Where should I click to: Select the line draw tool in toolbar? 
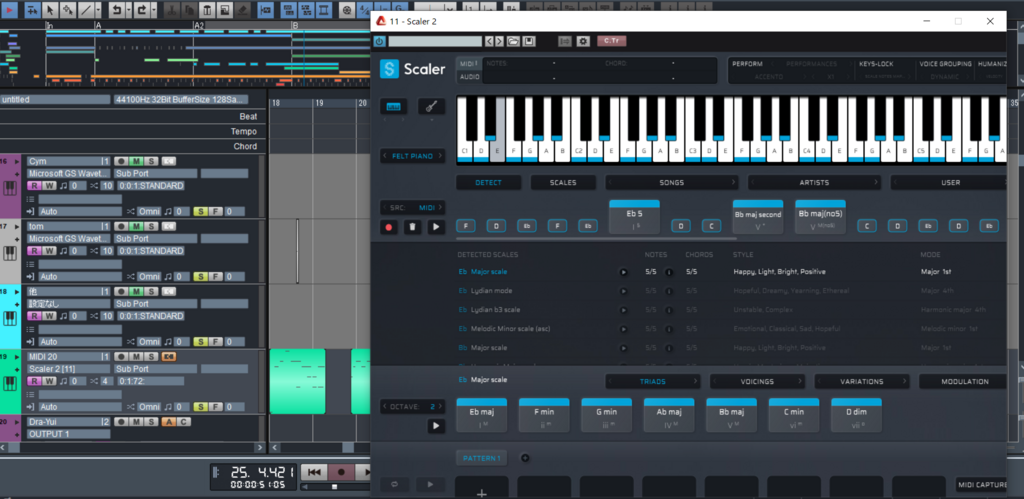pyautogui.click(x=85, y=10)
